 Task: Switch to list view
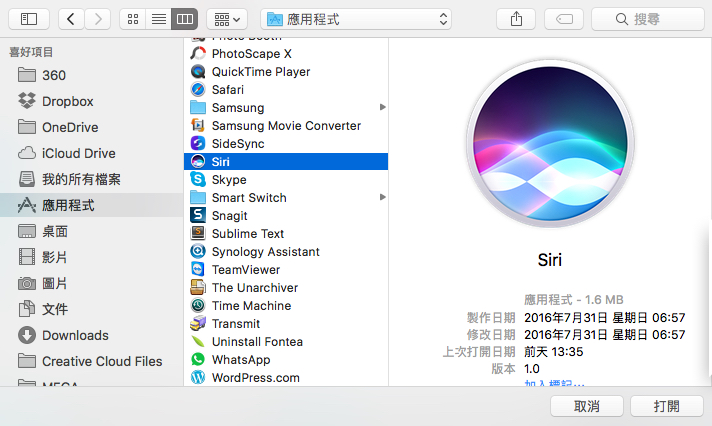(158, 19)
